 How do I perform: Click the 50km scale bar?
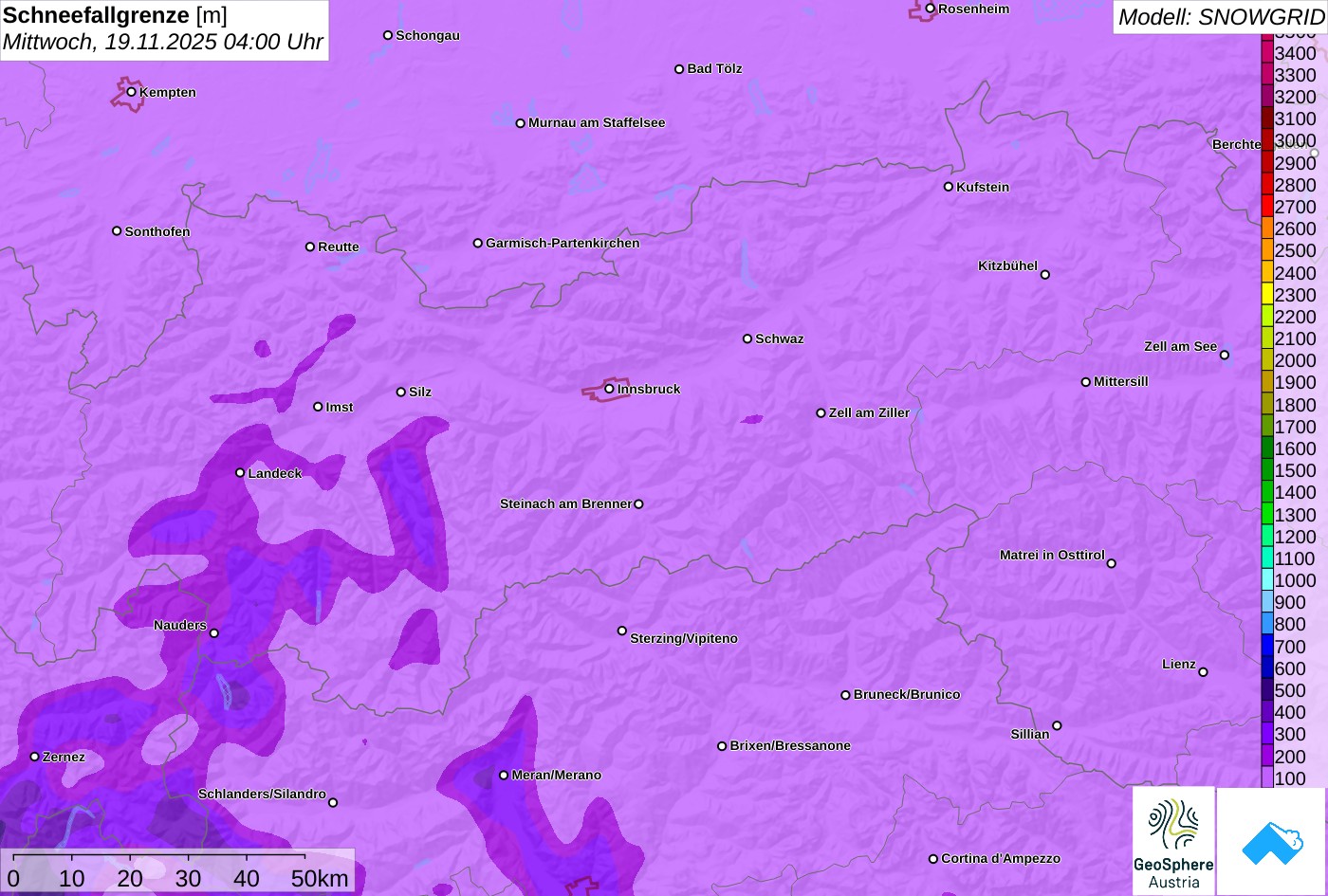176,870
